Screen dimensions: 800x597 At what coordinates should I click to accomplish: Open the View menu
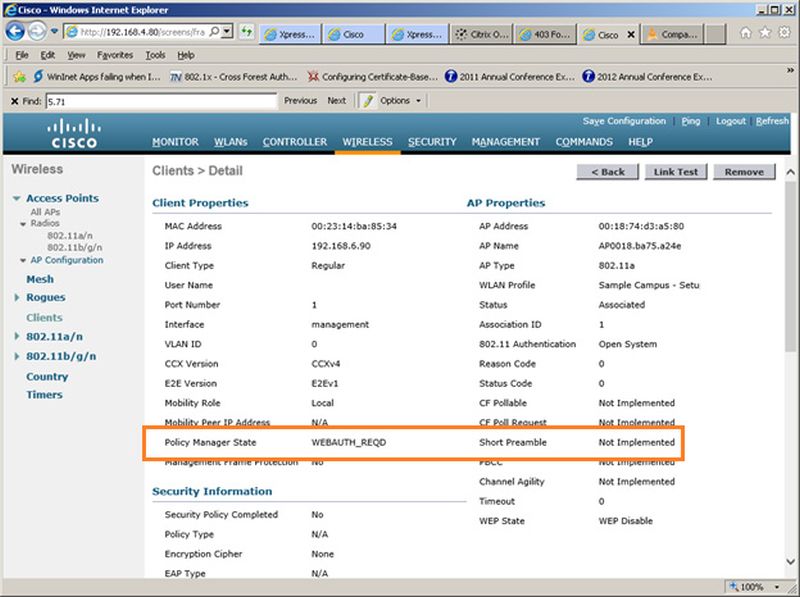coord(76,55)
